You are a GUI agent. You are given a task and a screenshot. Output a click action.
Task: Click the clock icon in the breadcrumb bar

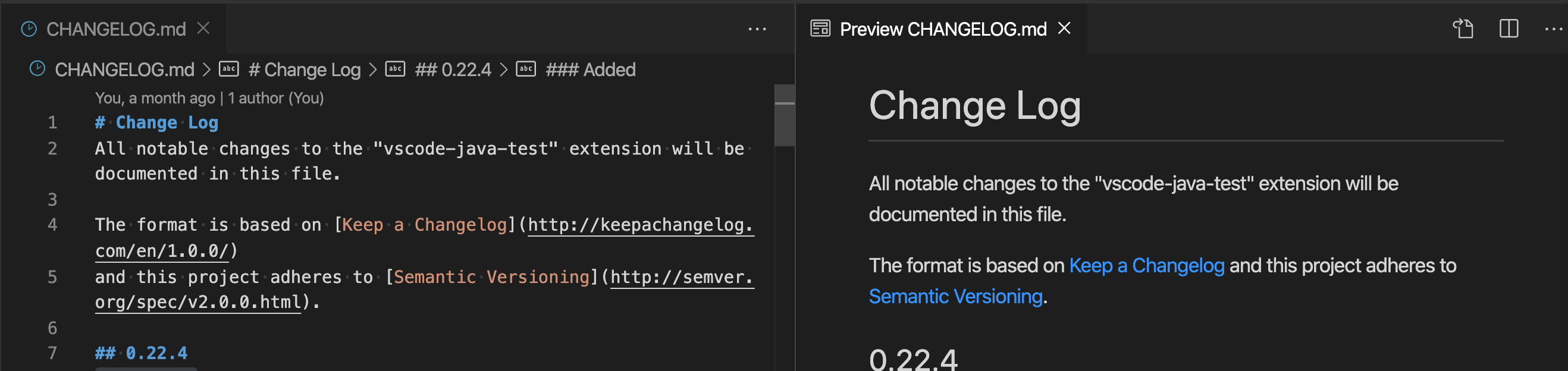pos(37,69)
